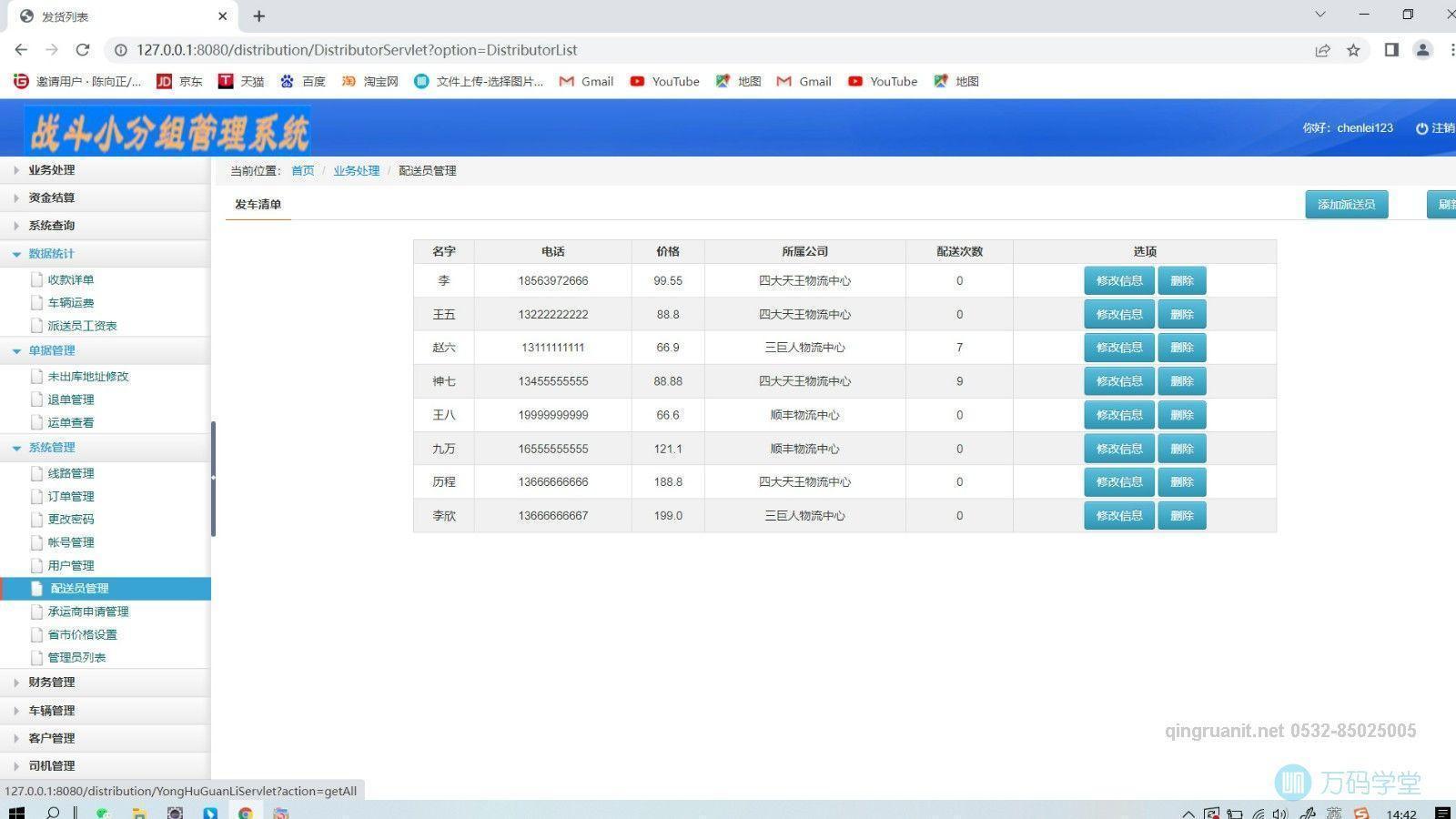
Task: Collapse the 单据管理 menu section
Action: coord(105,350)
